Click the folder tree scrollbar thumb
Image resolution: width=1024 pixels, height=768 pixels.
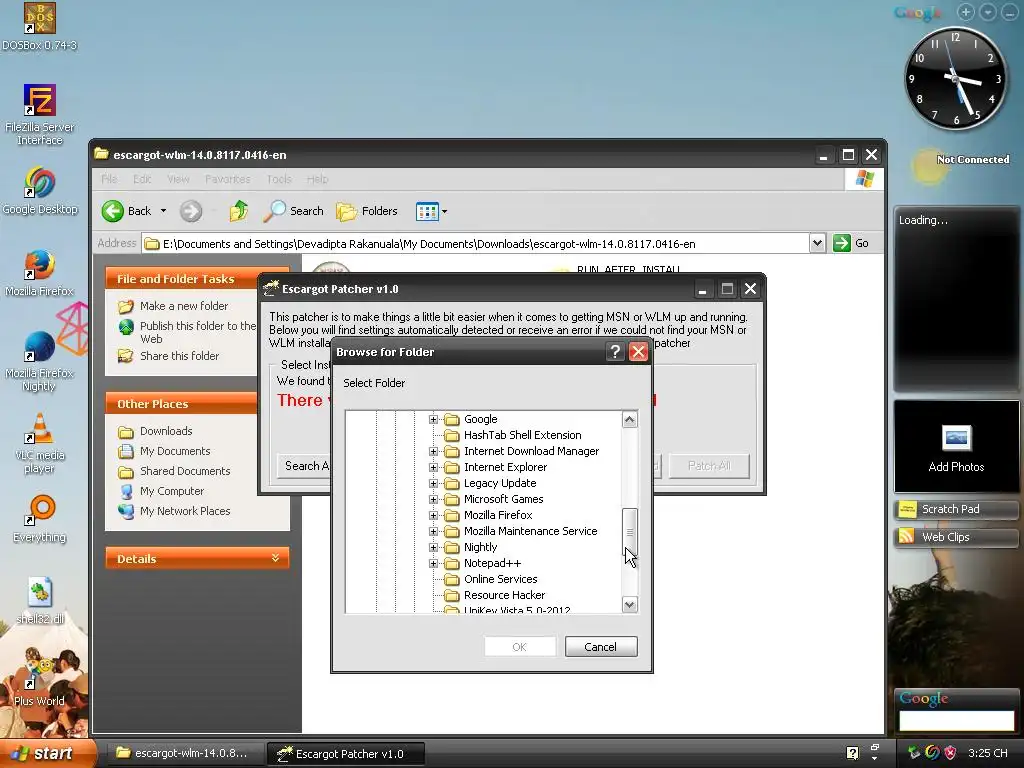pos(630,532)
